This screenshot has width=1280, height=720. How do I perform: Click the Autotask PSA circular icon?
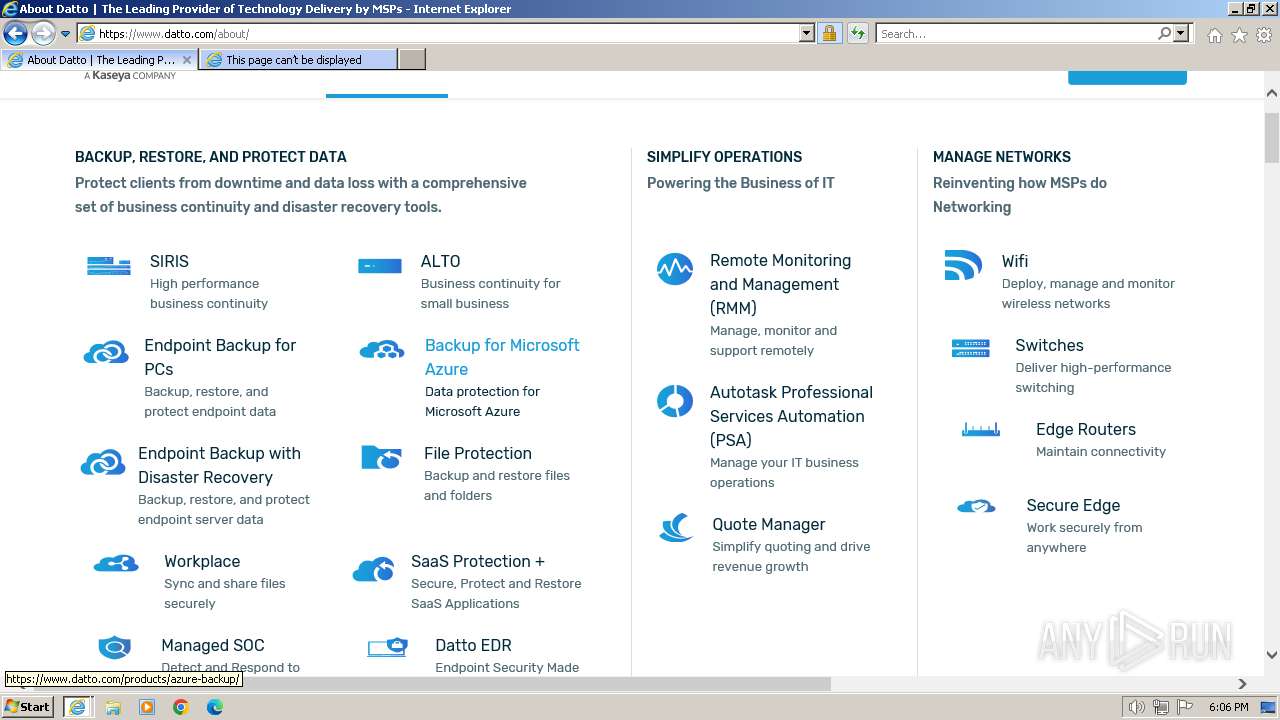675,401
